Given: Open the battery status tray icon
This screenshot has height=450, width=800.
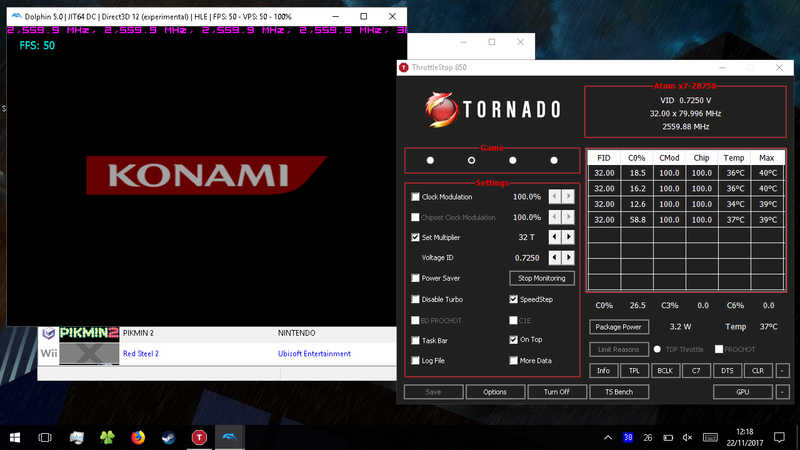Looking at the screenshot, I should coord(668,437).
